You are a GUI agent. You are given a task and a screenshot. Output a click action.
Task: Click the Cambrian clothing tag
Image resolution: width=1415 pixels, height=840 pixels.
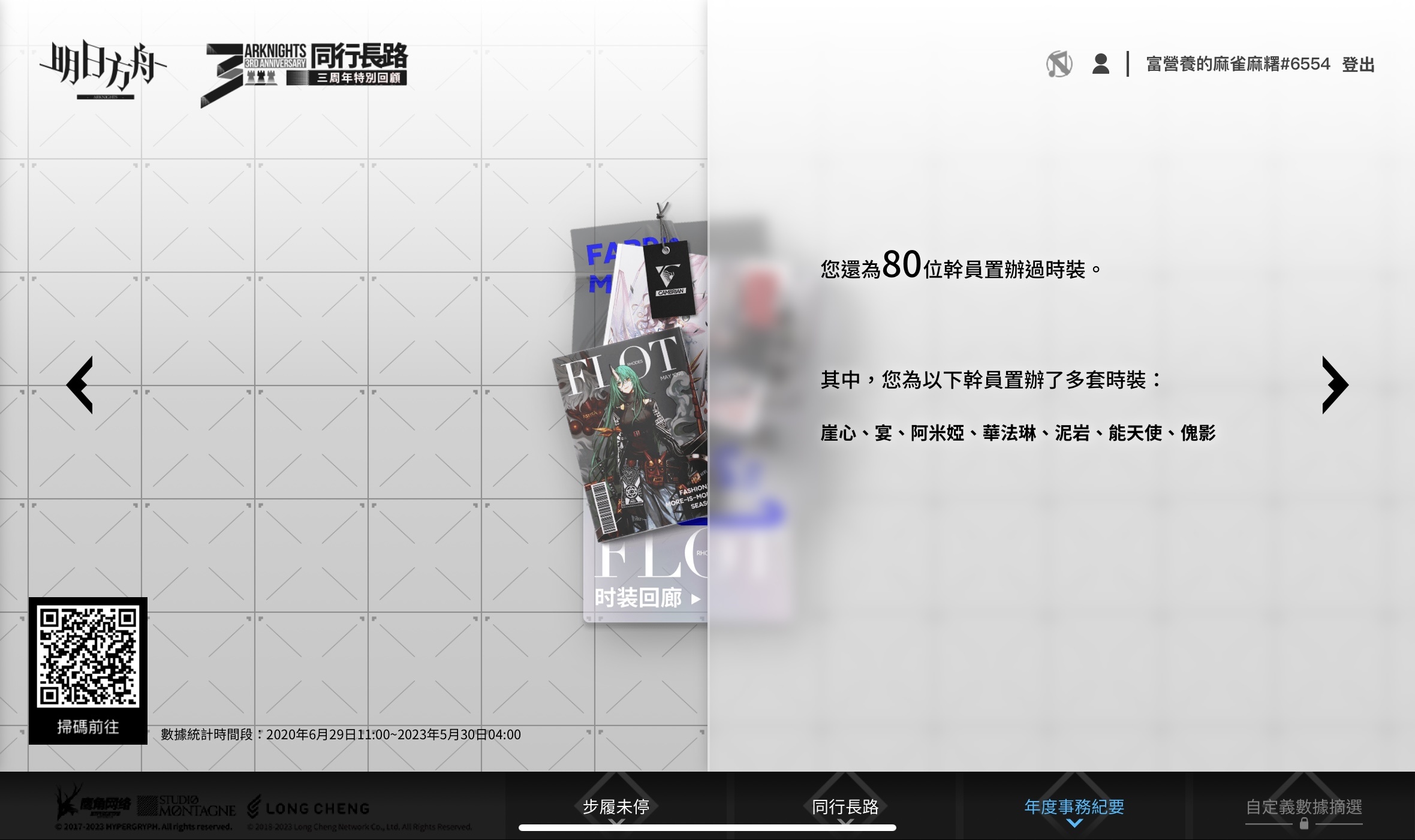[669, 279]
